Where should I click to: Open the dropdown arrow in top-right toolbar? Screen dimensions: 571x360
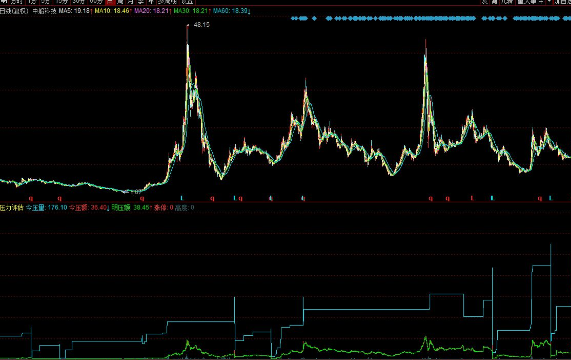pyautogui.click(x=549, y=2)
